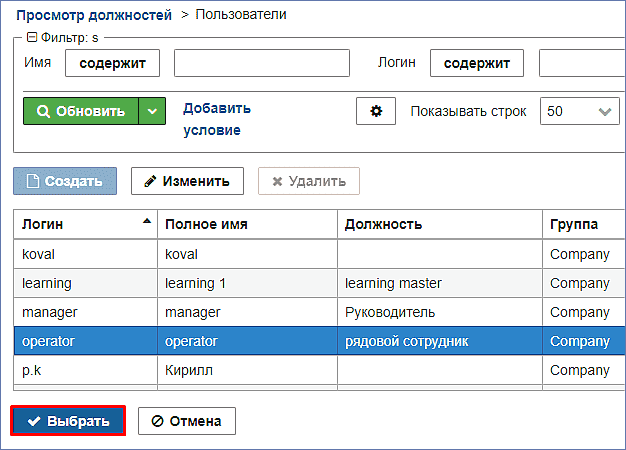Click the pencil icon on Изменить
This screenshot has height=450, width=626.
point(150,181)
